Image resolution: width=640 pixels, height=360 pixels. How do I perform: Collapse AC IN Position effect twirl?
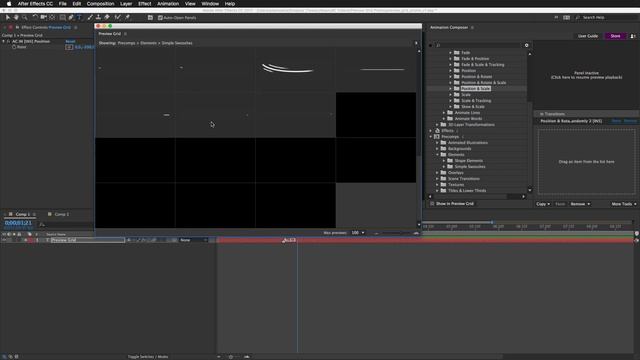[x=4, y=41]
